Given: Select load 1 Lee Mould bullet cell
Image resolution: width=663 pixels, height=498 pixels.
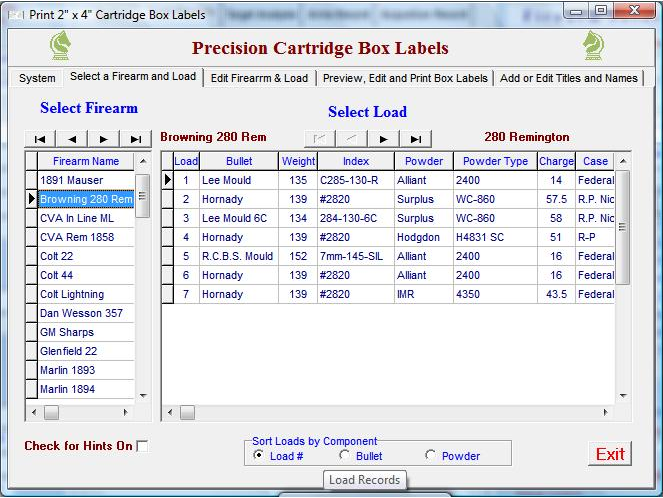Looking at the screenshot, I should click(x=239, y=180).
